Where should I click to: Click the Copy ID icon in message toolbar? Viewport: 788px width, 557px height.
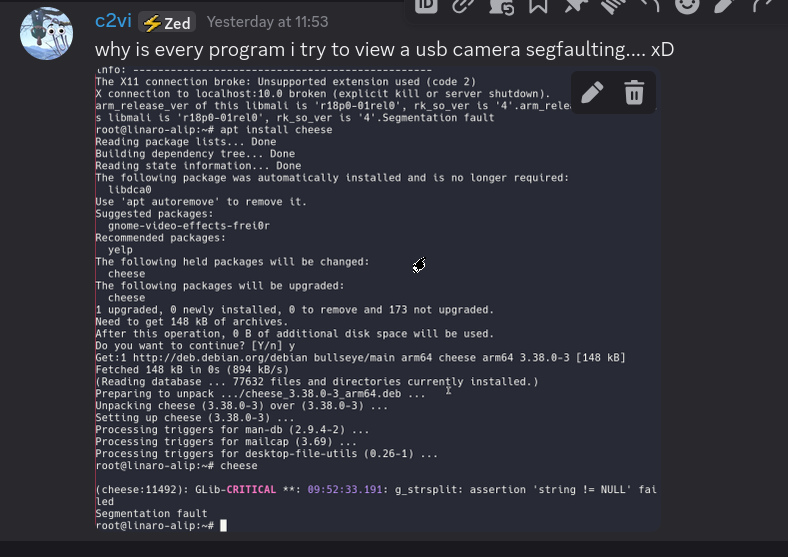click(x=426, y=7)
